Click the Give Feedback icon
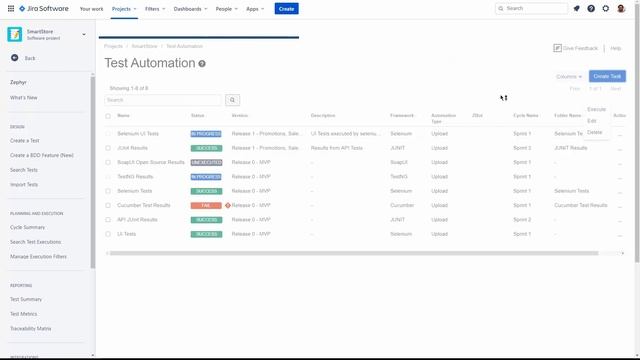The image size is (640, 360). click(x=558, y=48)
